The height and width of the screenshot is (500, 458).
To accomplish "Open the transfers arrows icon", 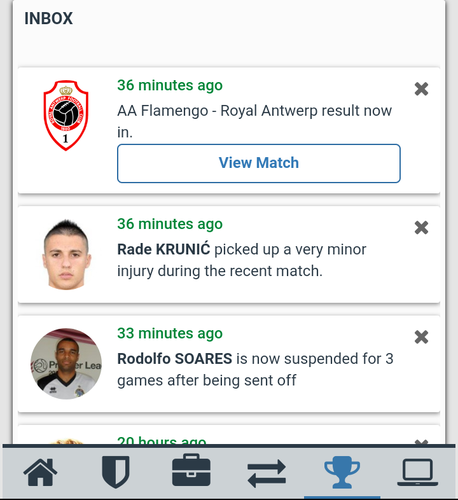I will click(267, 473).
